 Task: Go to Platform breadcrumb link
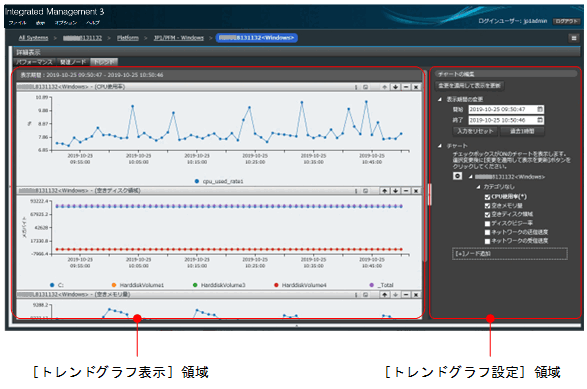coord(128,38)
